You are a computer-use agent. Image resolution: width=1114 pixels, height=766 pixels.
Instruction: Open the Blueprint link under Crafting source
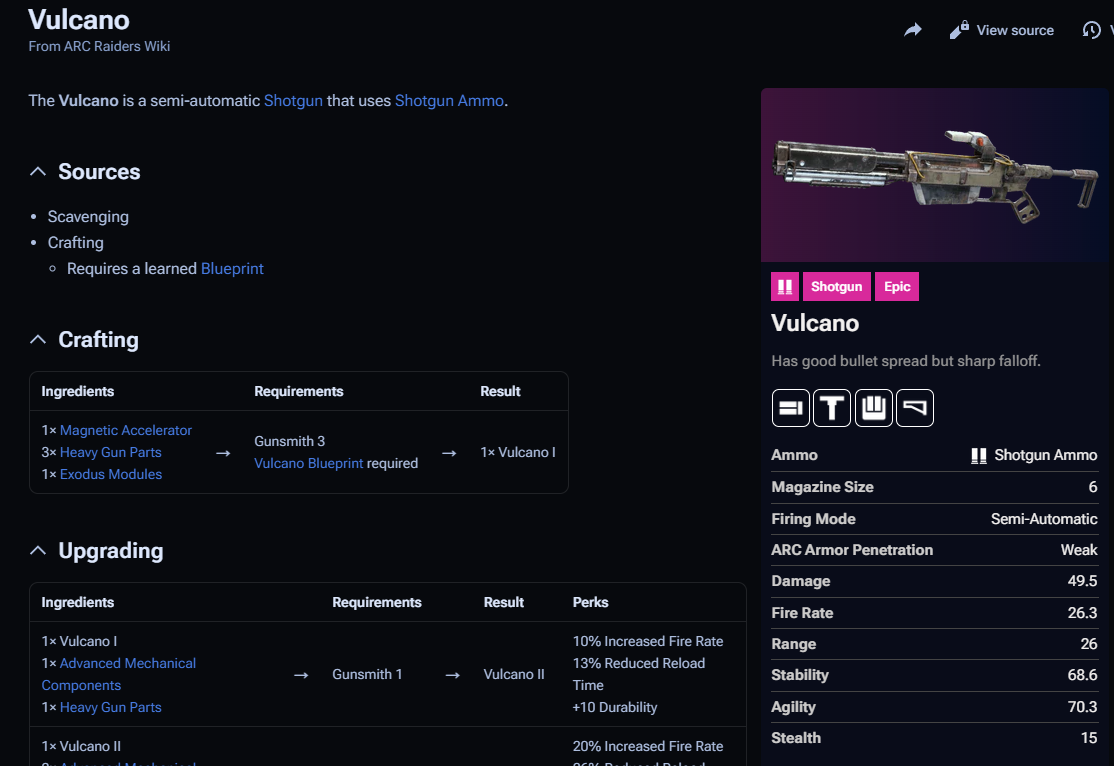pyautogui.click(x=232, y=269)
